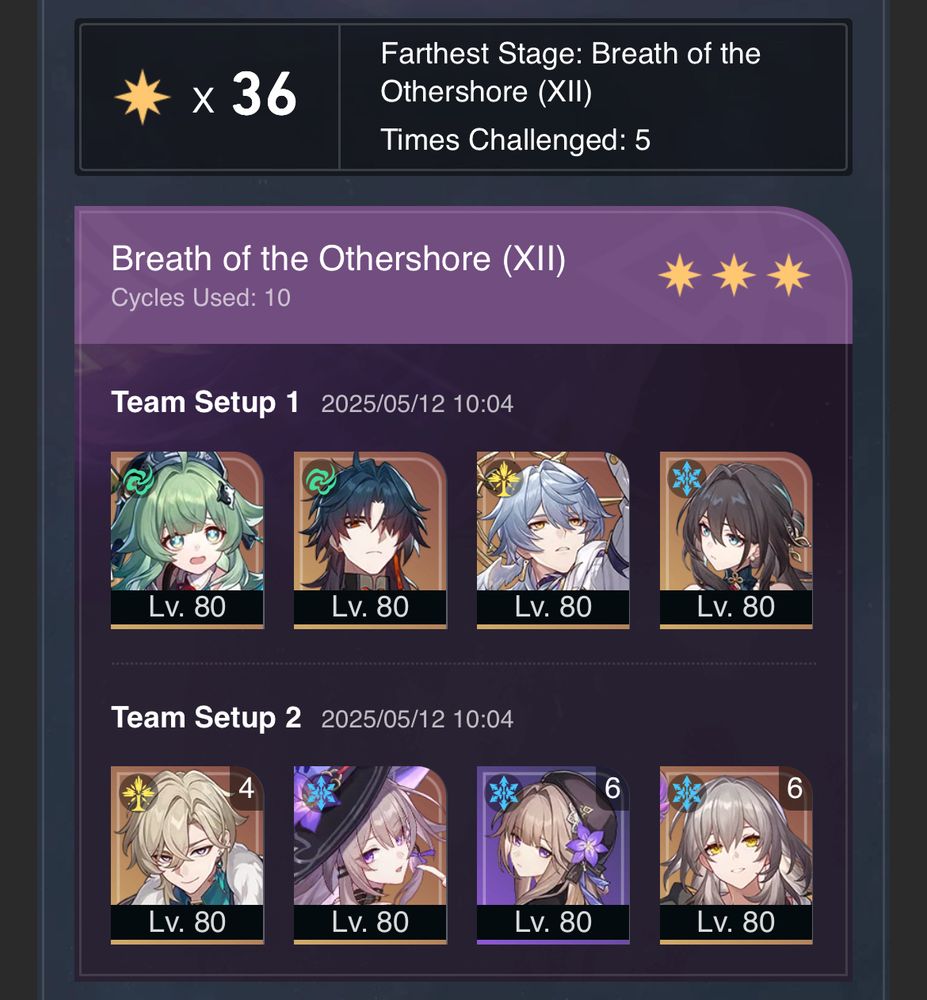Click the Times Challenged: 5 text
Screen dimensions: 927x1000
point(515,140)
